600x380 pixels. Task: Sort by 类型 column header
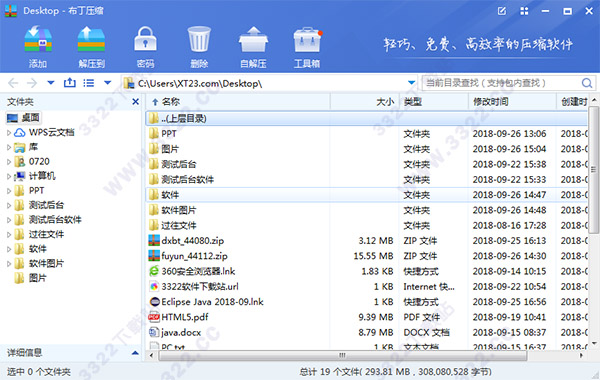[x=434, y=102]
